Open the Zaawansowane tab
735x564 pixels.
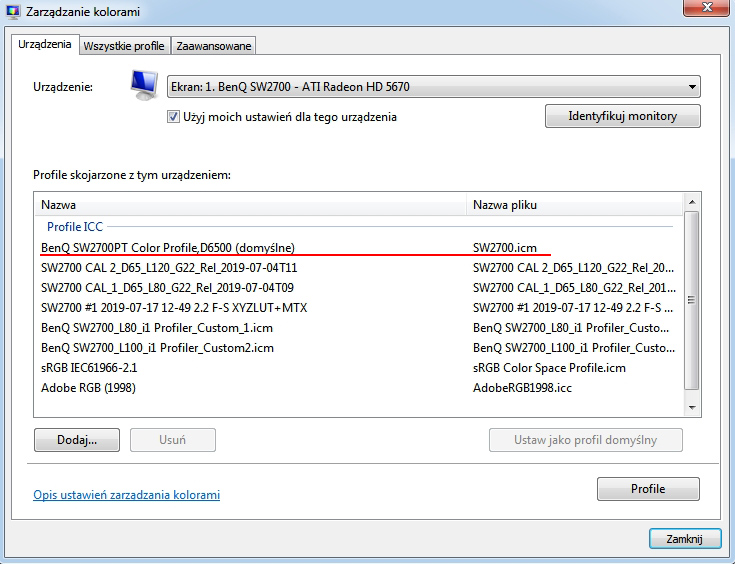coord(213,46)
